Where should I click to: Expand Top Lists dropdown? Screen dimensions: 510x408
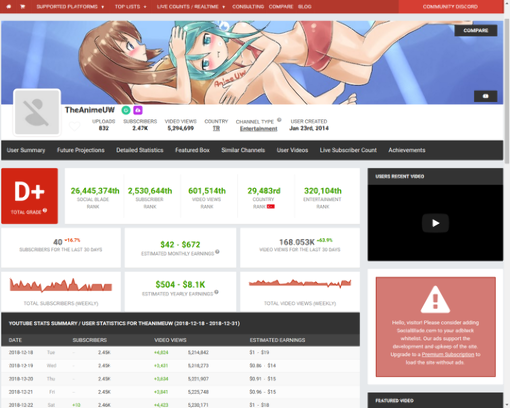130,6
